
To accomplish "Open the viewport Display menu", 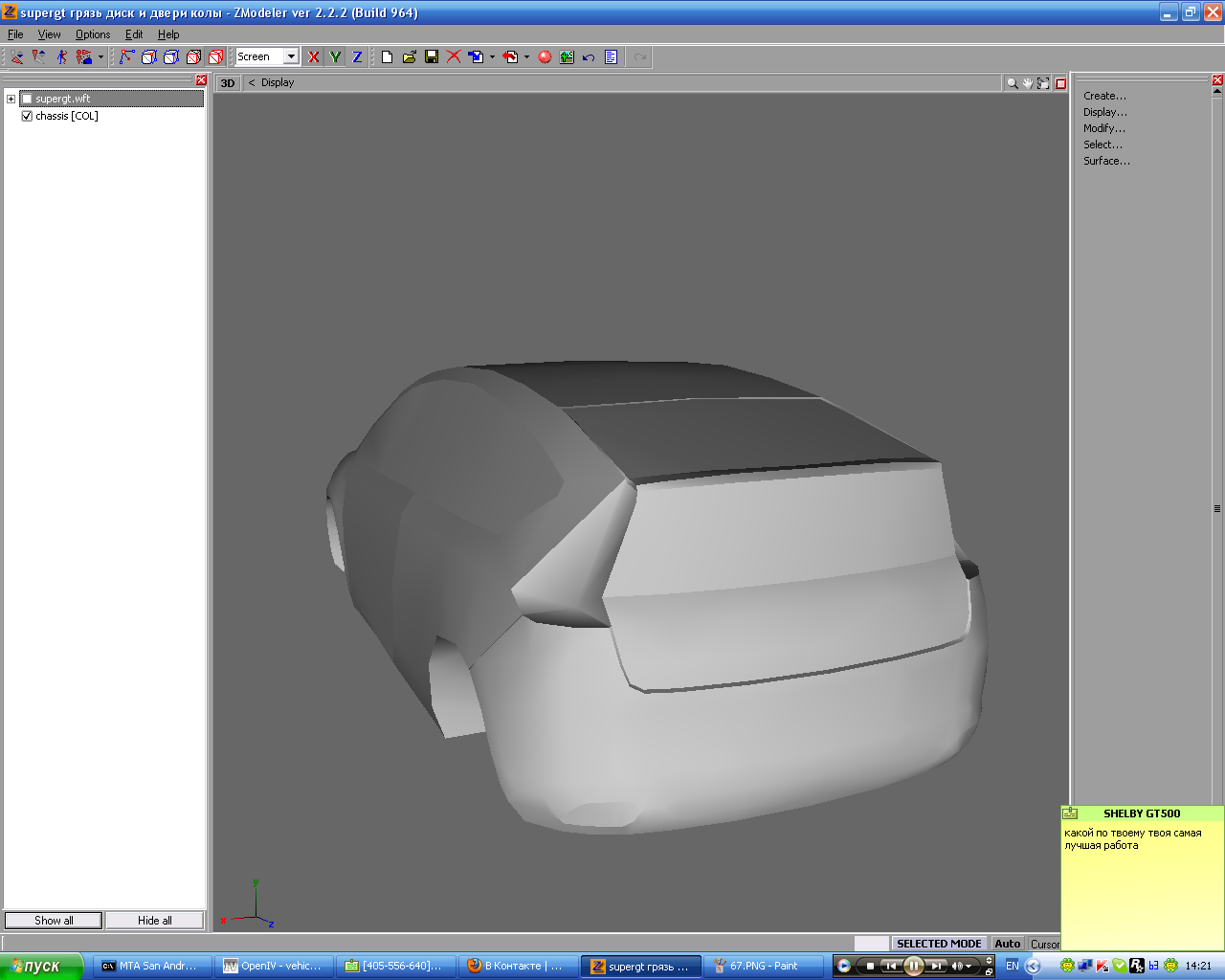I will pos(278,83).
